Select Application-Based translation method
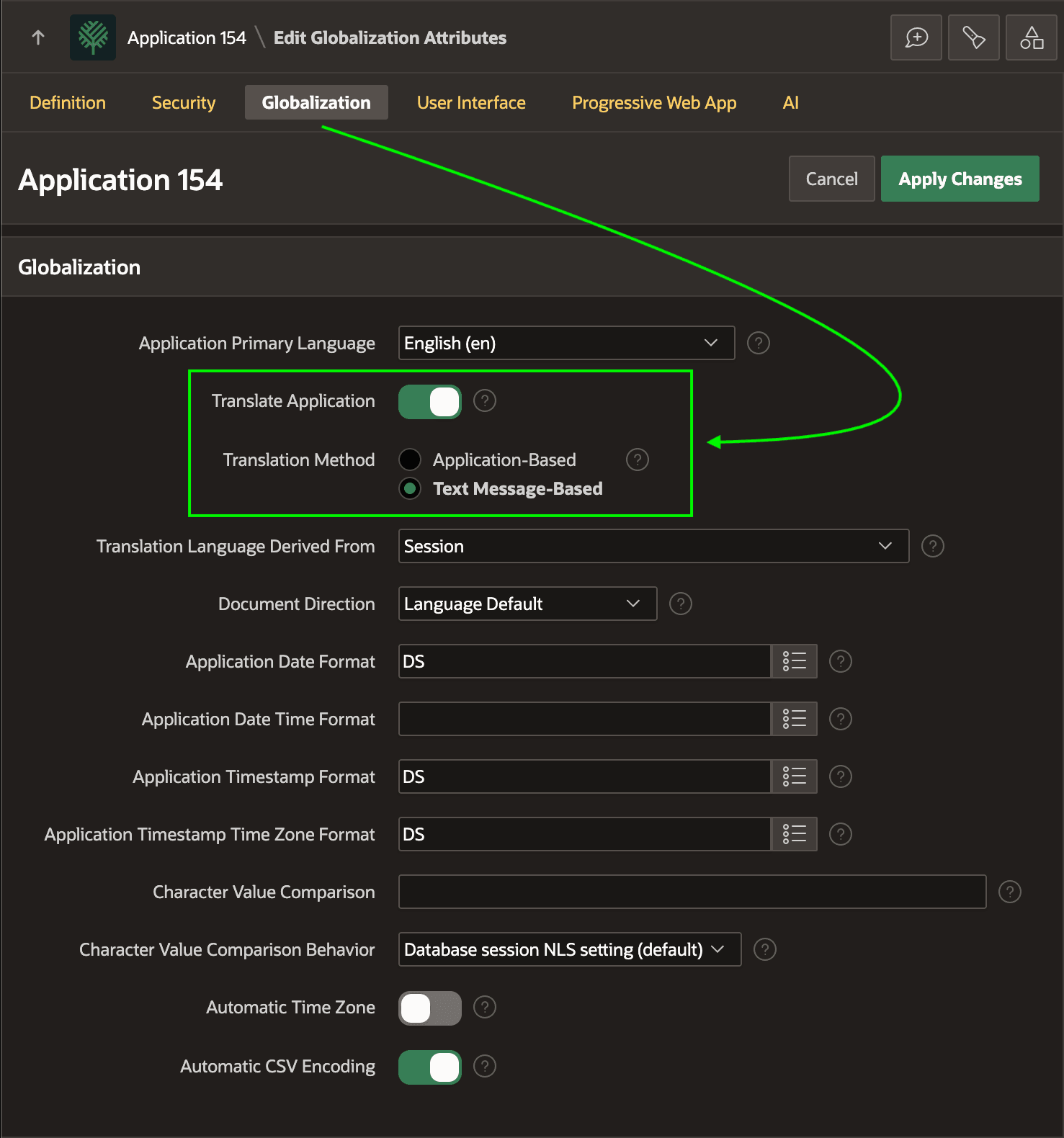The width and height of the screenshot is (1064, 1138). [x=410, y=460]
